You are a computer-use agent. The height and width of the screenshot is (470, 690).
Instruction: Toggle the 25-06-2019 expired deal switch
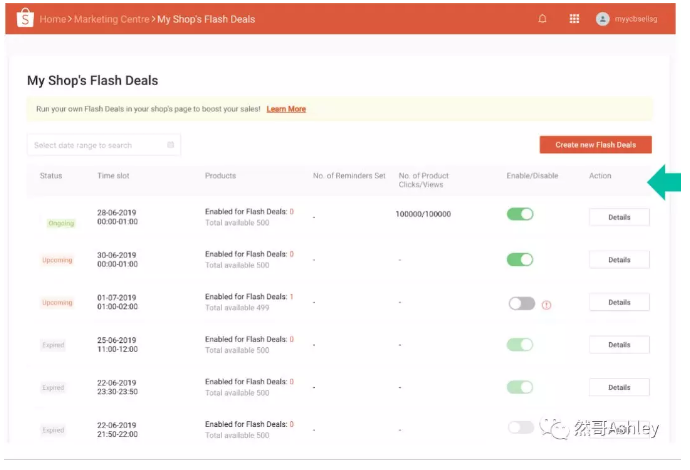[x=520, y=345]
